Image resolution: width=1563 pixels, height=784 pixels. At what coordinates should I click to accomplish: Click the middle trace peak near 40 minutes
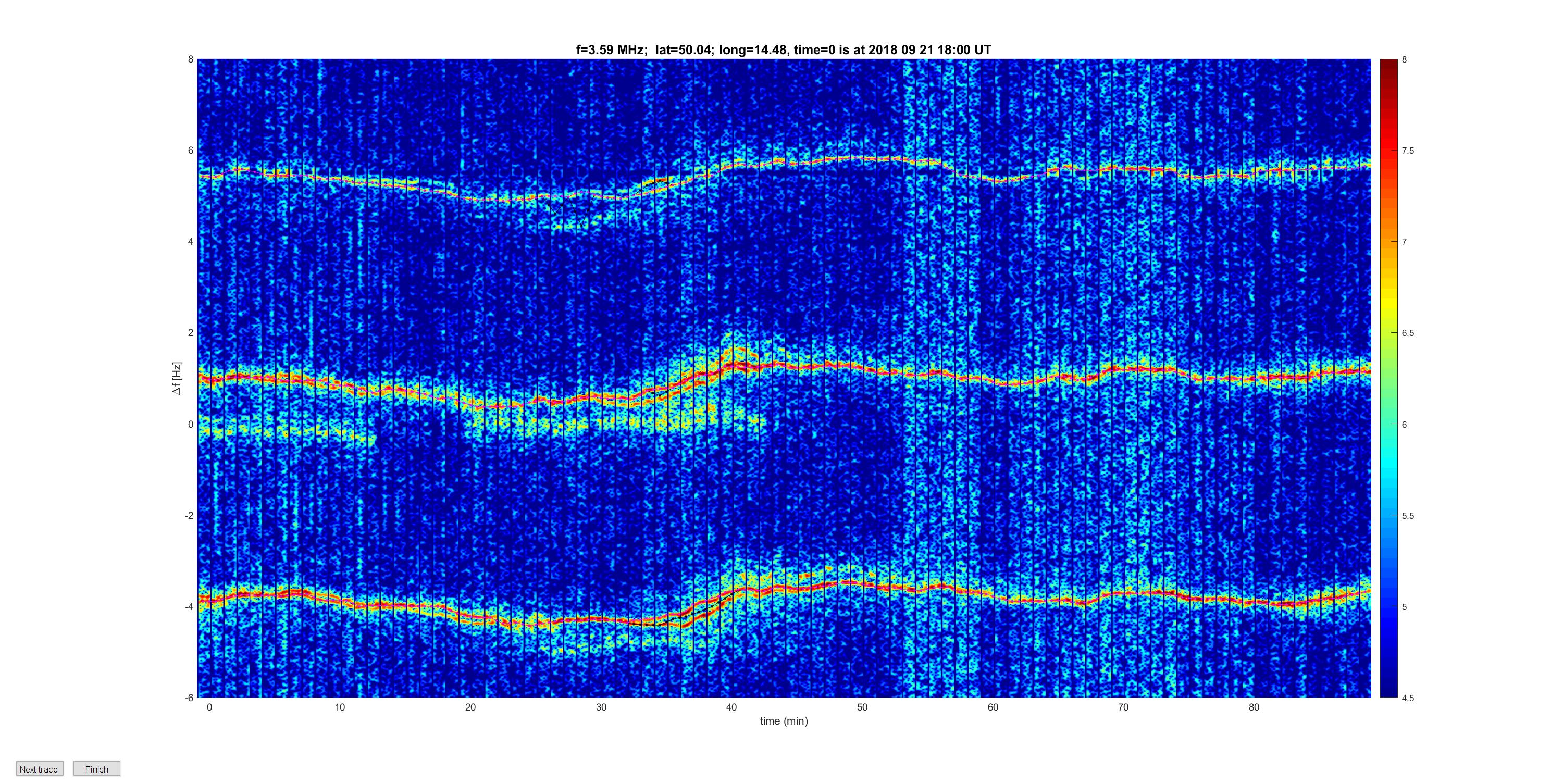(x=735, y=364)
